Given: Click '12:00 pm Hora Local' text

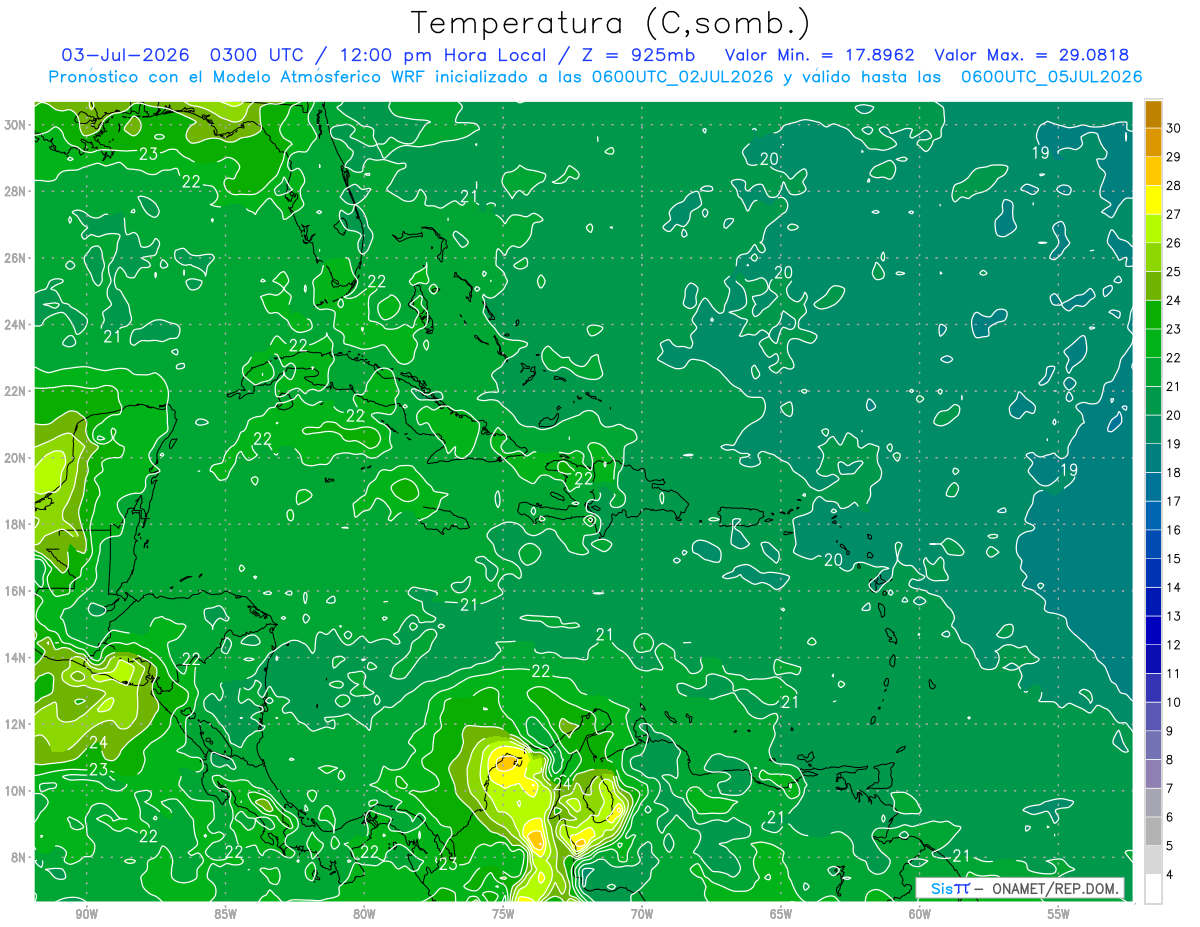Looking at the screenshot, I should click(442, 55).
